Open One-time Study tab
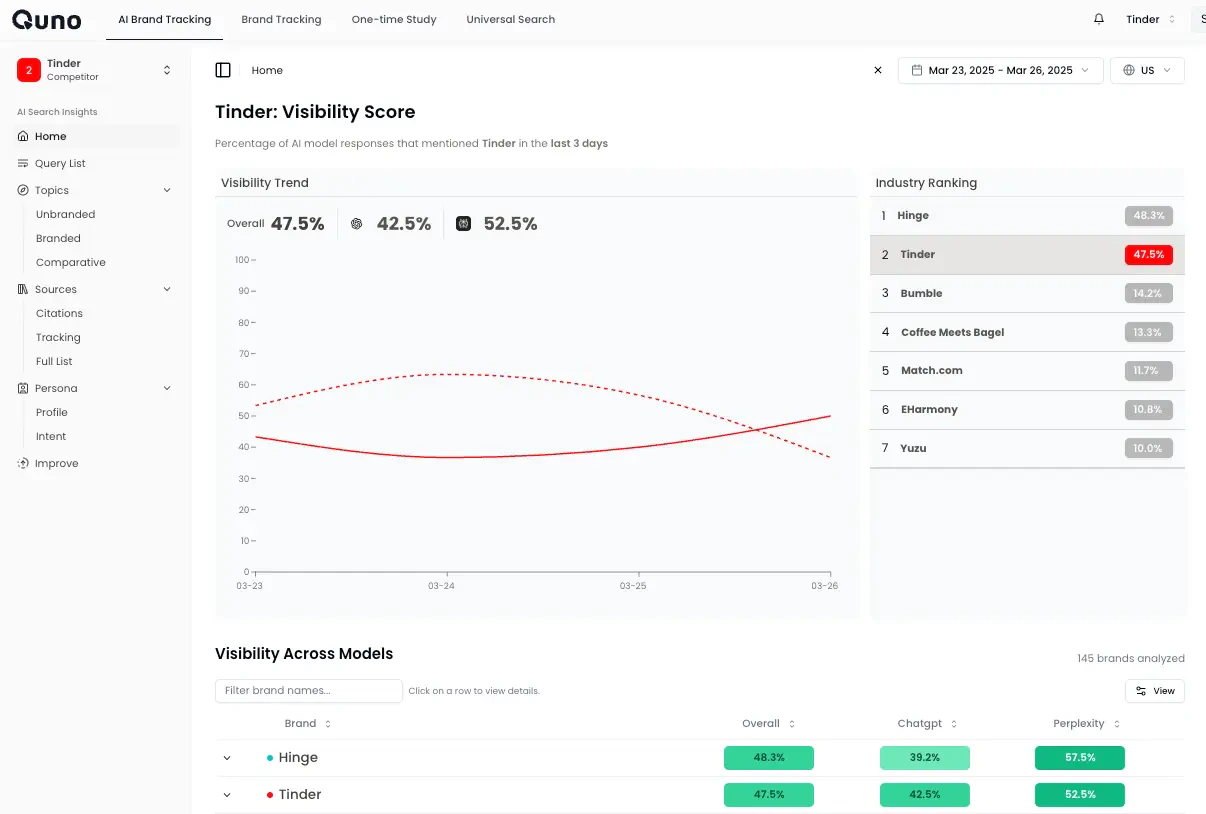 coord(394,19)
